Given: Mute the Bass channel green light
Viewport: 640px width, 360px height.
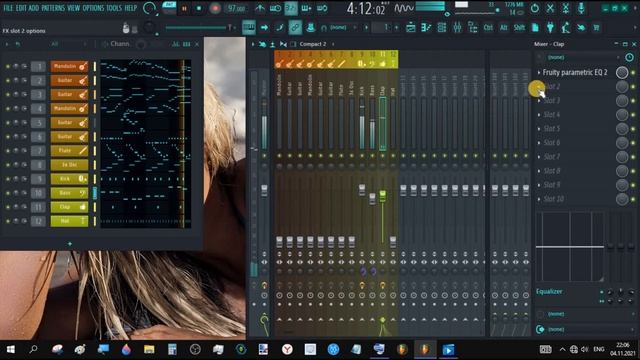Looking at the screenshot, I should pos(7,193).
